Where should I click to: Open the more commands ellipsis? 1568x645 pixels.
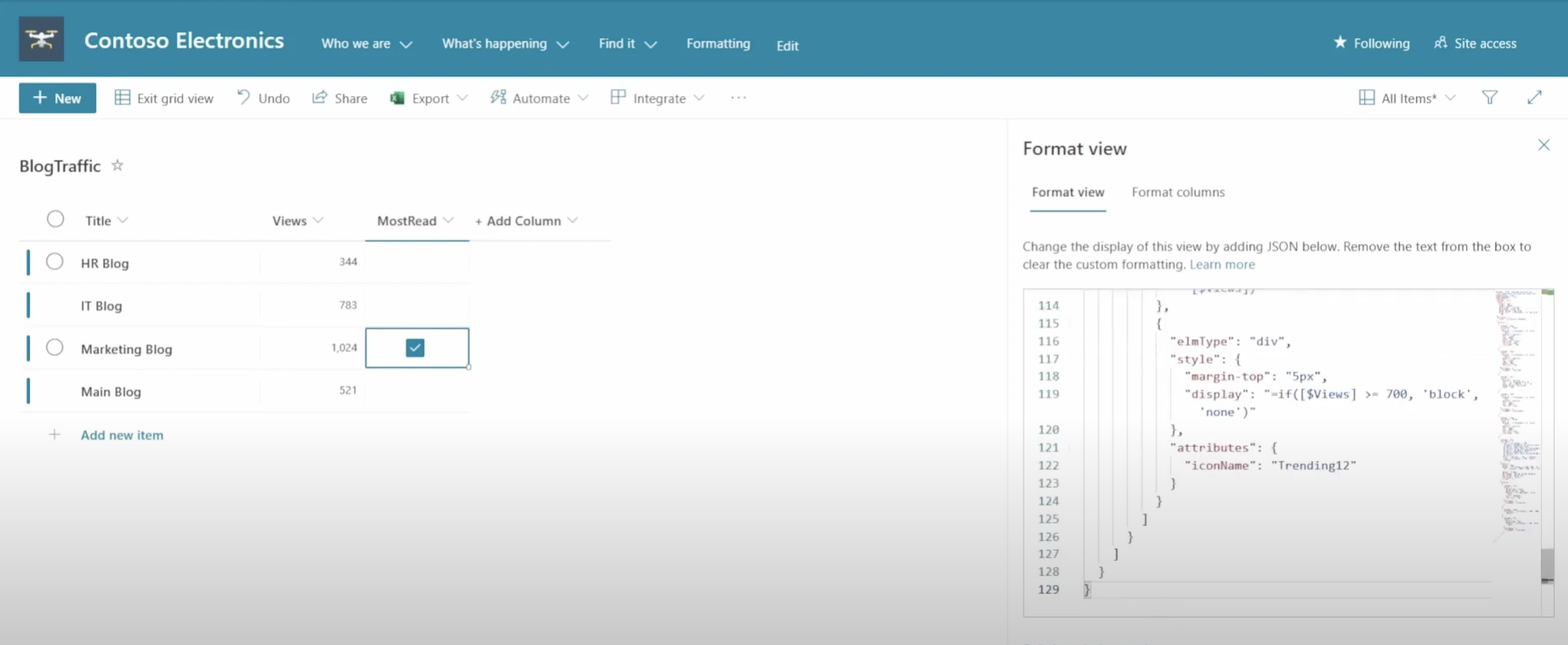point(738,98)
